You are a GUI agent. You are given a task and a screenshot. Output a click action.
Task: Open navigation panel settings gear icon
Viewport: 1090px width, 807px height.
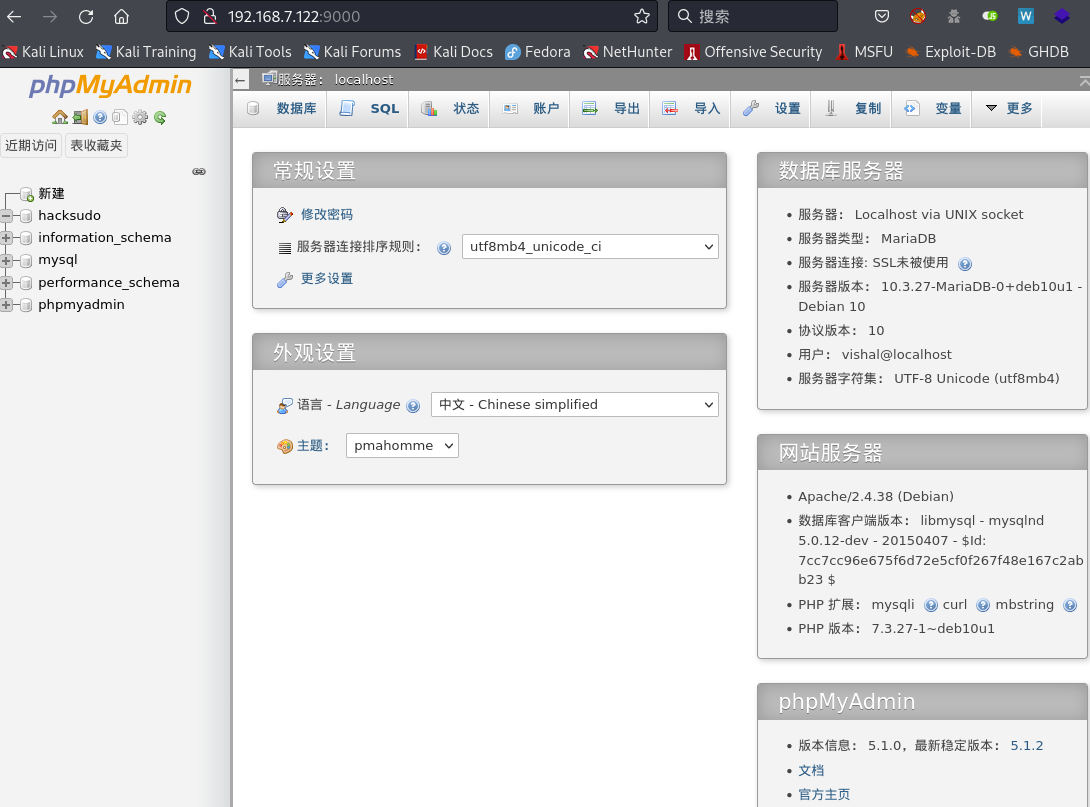point(140,117)
